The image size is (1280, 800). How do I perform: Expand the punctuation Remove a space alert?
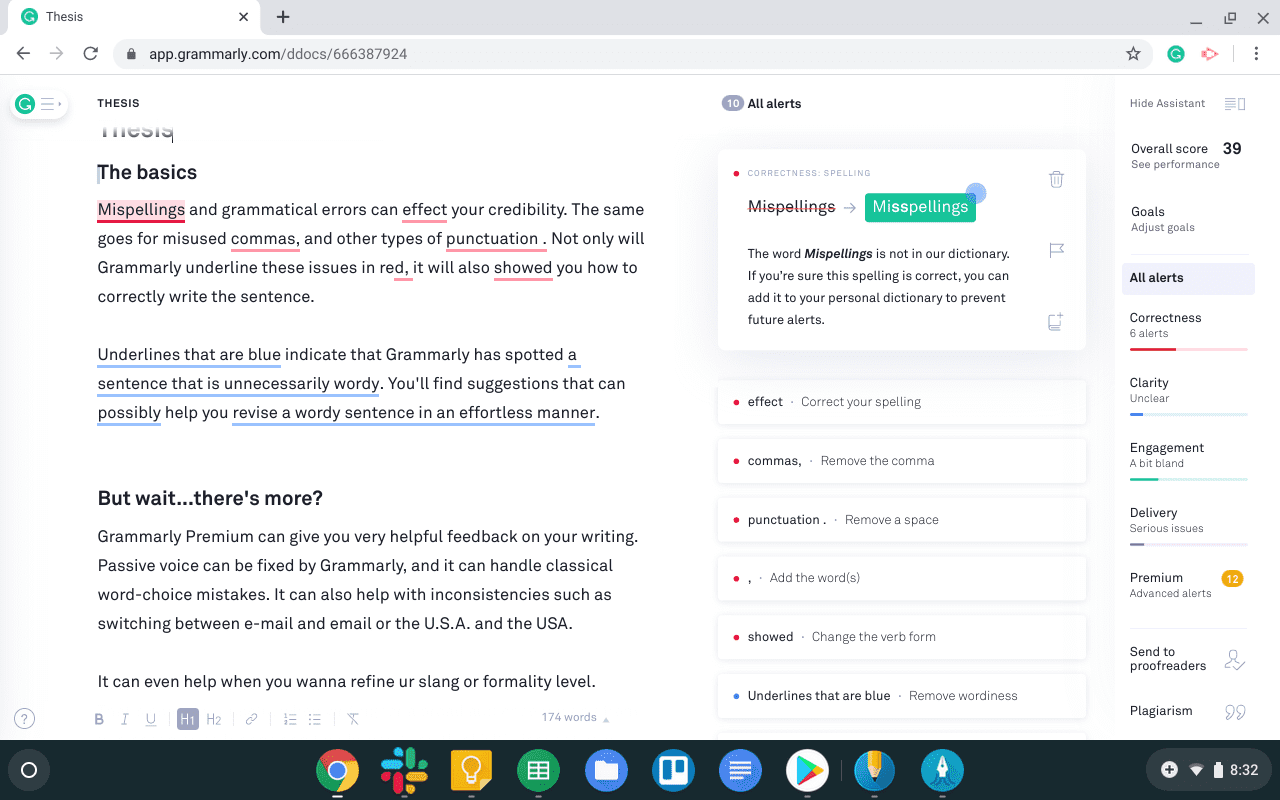pos(901,520)
